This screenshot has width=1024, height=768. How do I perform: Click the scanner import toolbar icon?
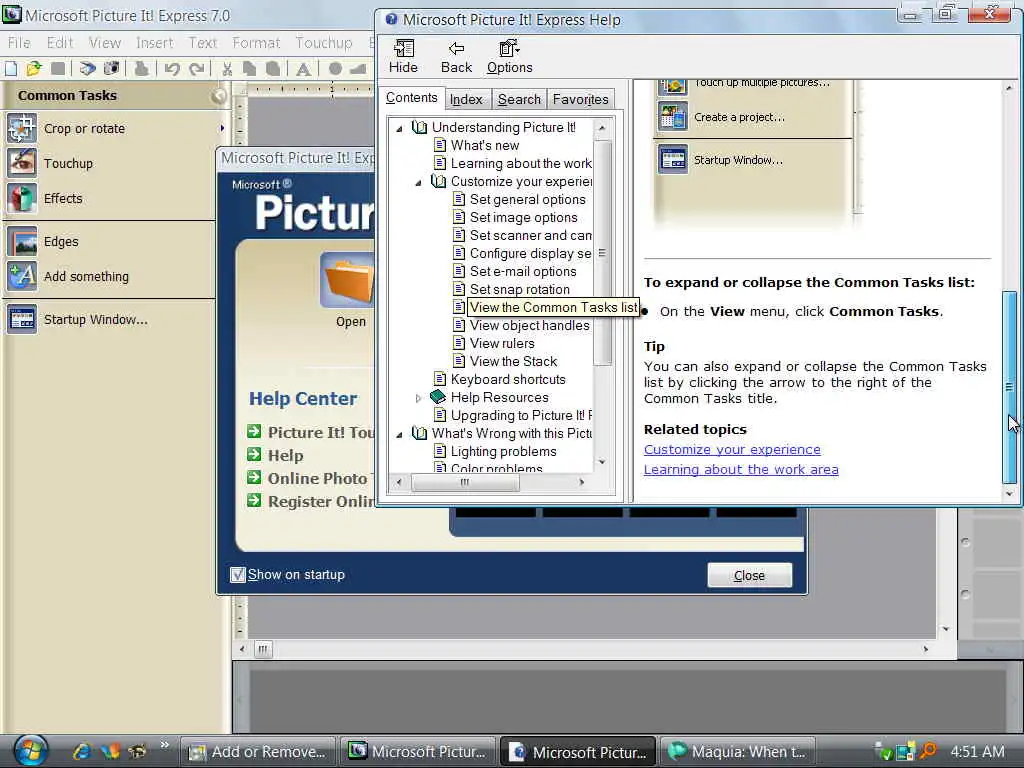[x=88, y=68]
